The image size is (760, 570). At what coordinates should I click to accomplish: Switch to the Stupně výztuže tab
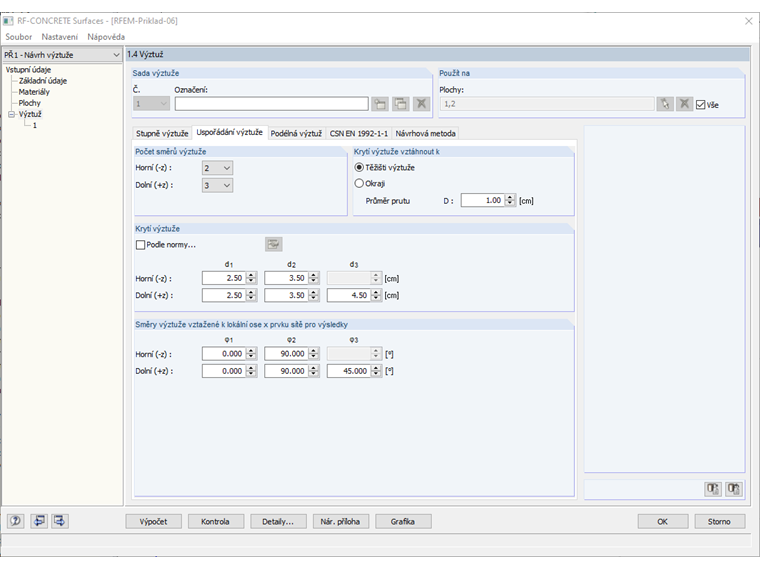point(162,133)
